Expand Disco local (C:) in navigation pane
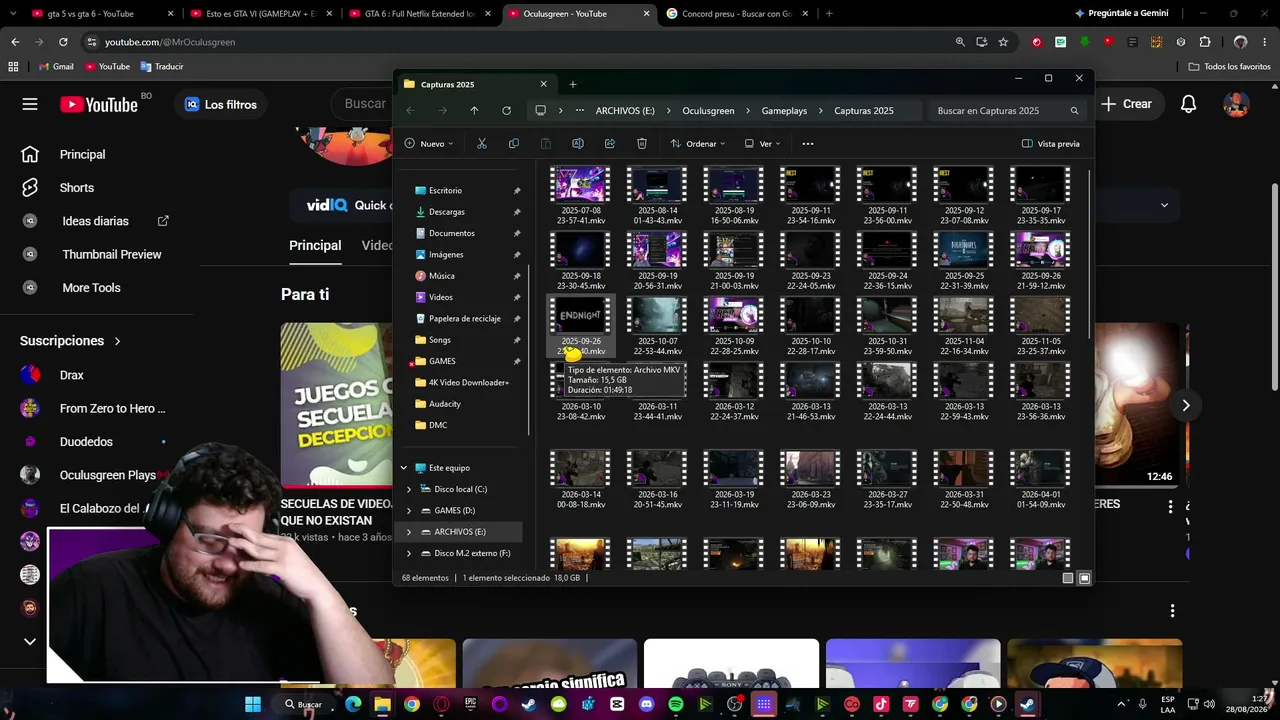This screenshot has height=720, width=1280. (x=409, y=489)
